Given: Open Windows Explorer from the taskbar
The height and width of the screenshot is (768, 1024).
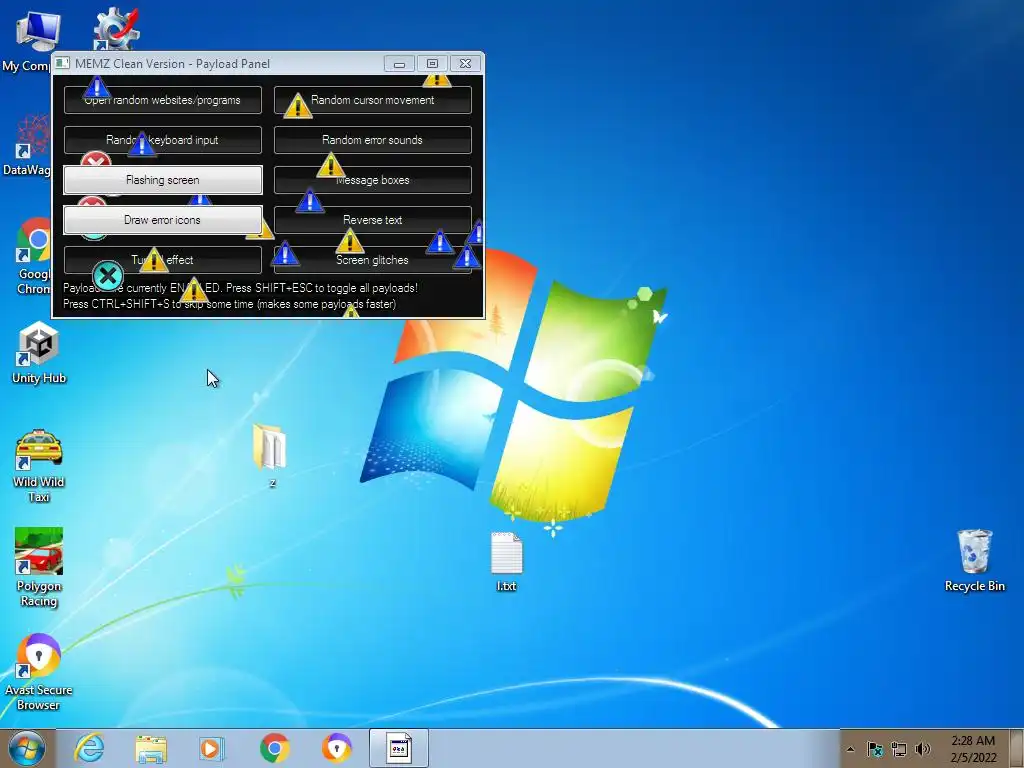Looking at the screenshot, I should tap(151, 748).
